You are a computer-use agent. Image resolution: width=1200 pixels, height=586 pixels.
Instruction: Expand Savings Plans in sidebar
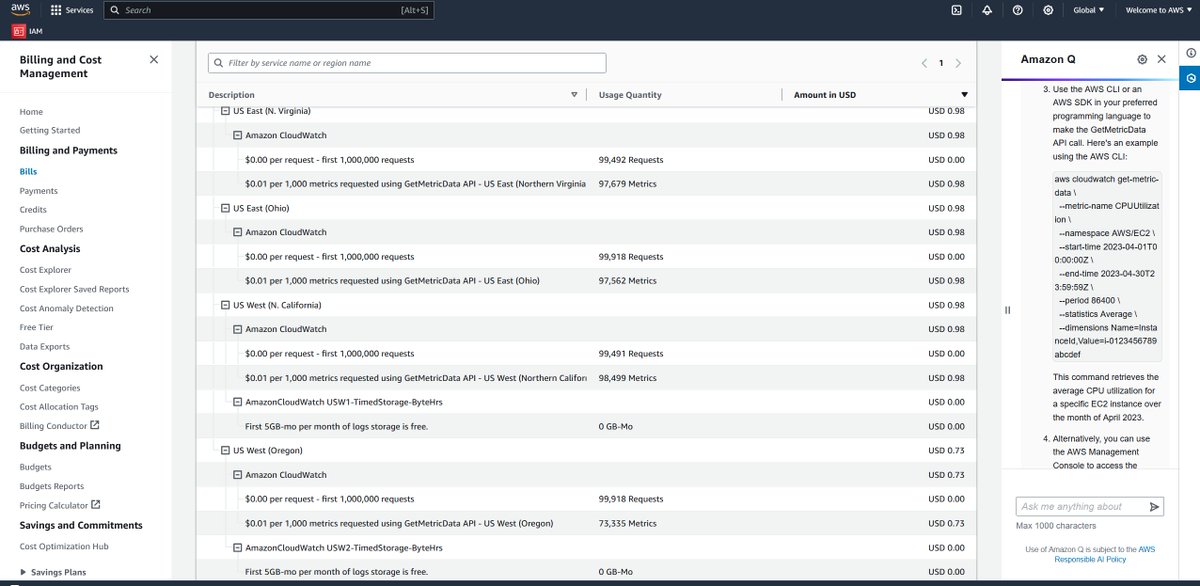(23, 572)
